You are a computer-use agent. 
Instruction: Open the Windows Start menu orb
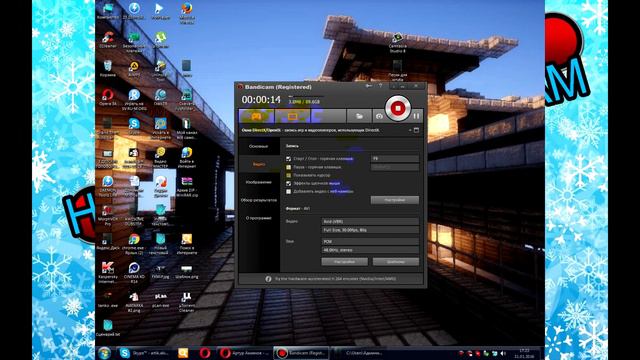(104, 353)
